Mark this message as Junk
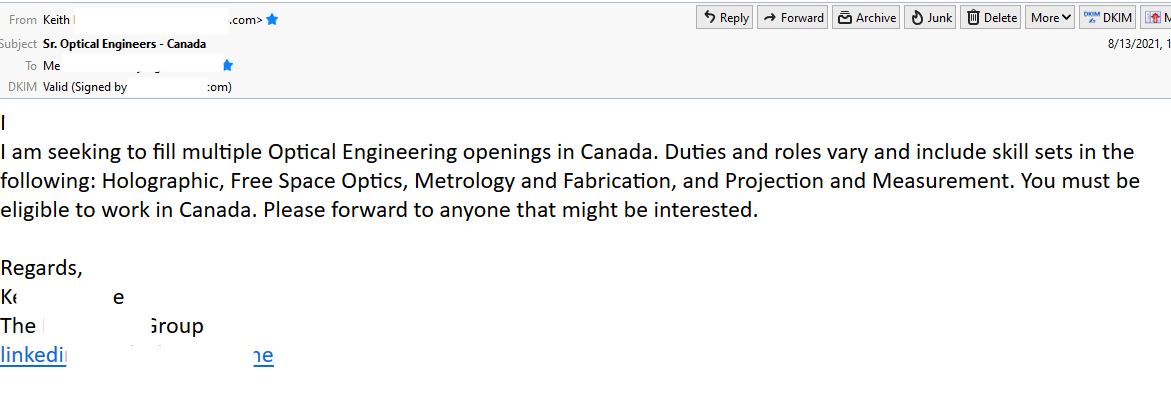The image size is (1171, 420). [x=930, y=18]
